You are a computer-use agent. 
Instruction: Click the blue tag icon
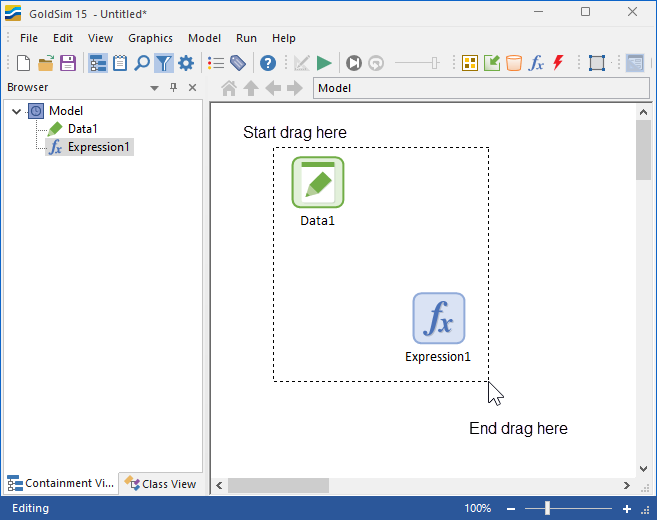pos(238,63)
